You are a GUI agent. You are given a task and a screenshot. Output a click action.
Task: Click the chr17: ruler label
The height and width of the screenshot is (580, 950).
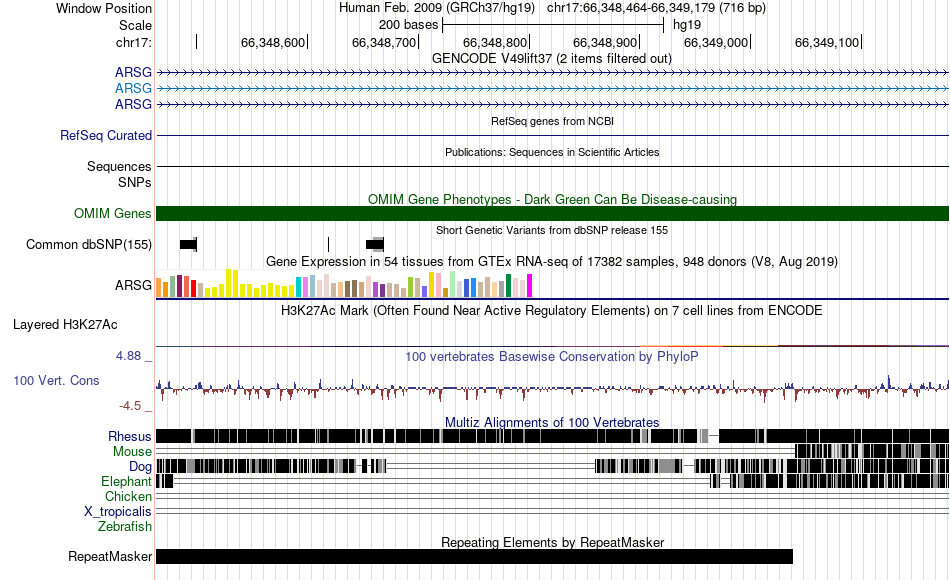click(134, 42)
